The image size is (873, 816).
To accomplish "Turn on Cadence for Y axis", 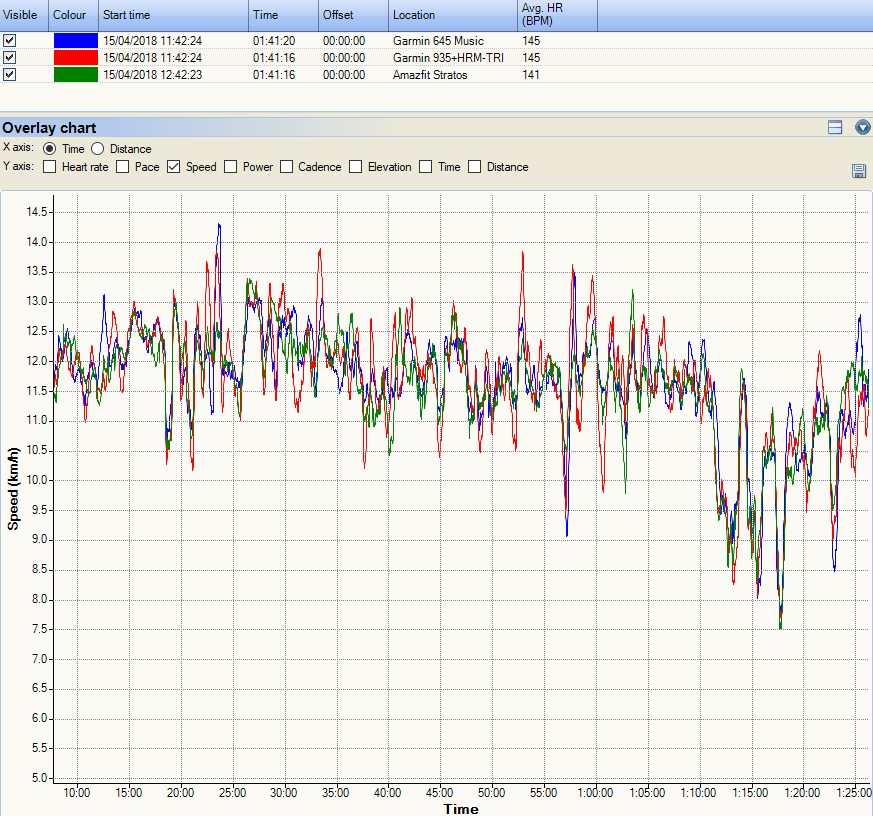I will (287, 167).
